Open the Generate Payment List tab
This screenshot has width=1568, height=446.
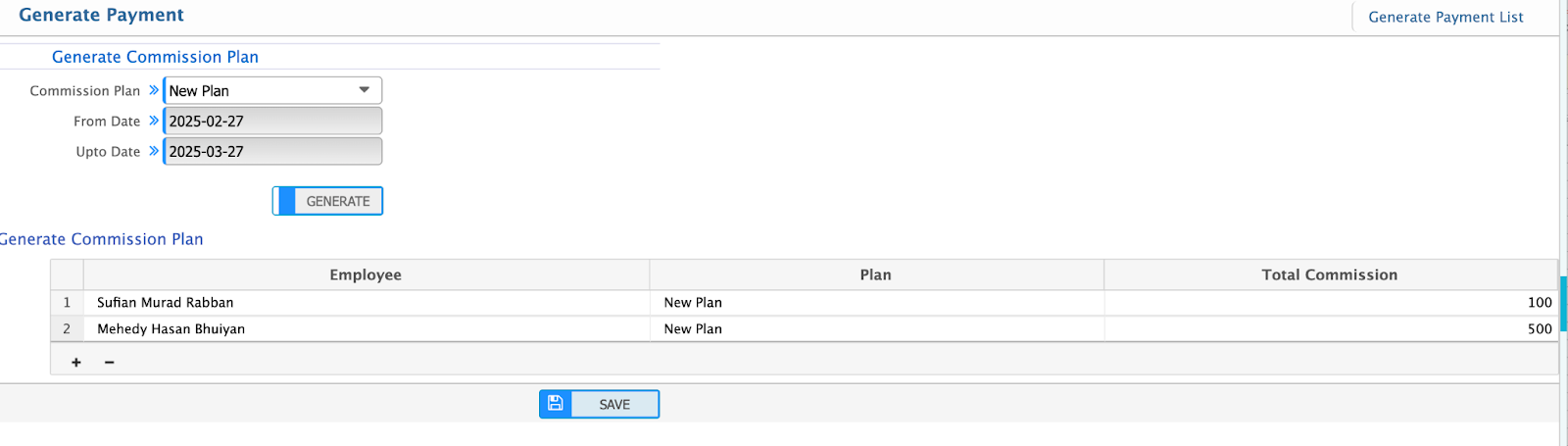(x=1445, y=17)
